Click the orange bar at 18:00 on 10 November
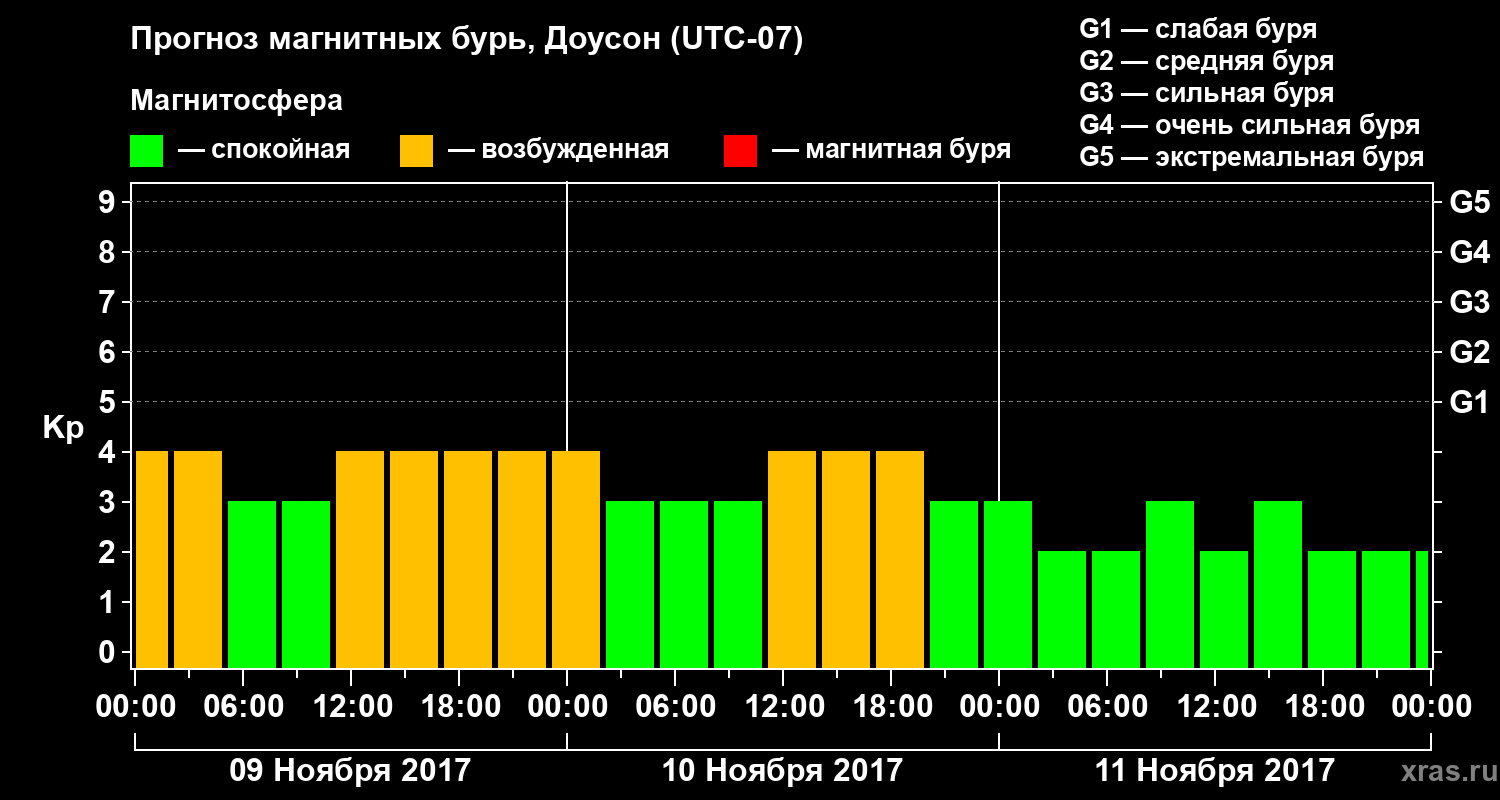The width and height of the screenshot is (1500, 800). point(900,559)
